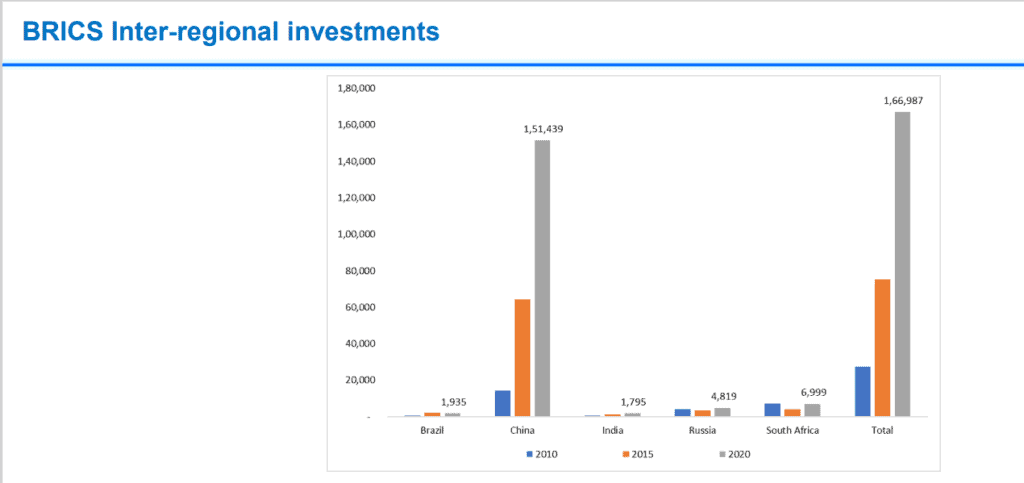Click the orange 2015 legend swatch
This screenshot has height=483, width=1024.
click(x=626, y=454)
